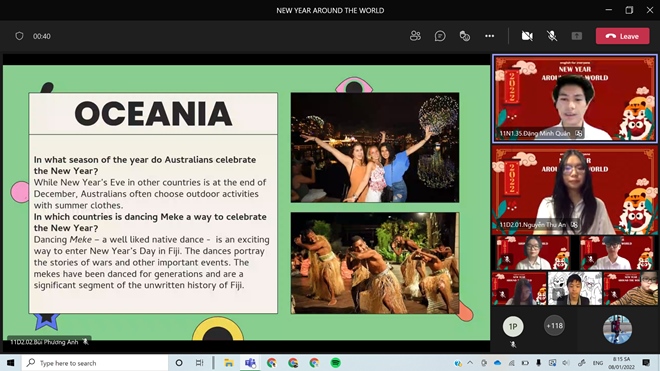Screen dimensions: 660x371
Task: Click the round photo avatar of participant
Action: tap(617, 329)
